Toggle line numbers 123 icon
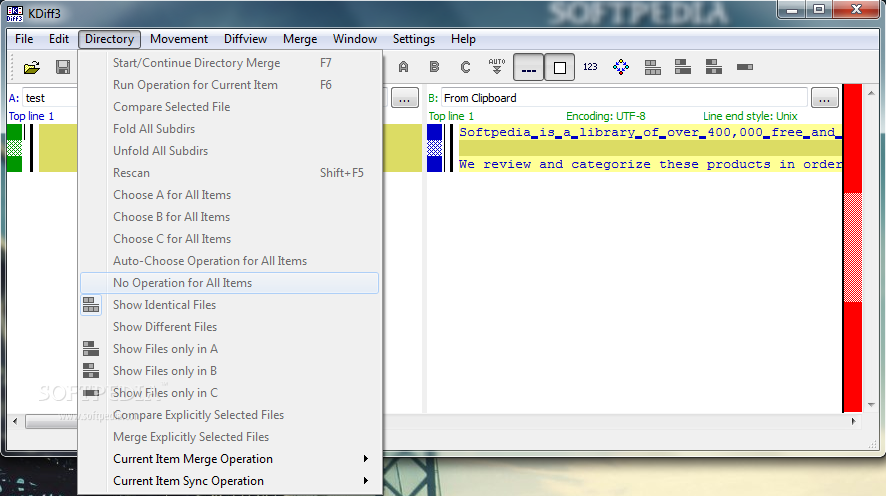 coord(590,67)
